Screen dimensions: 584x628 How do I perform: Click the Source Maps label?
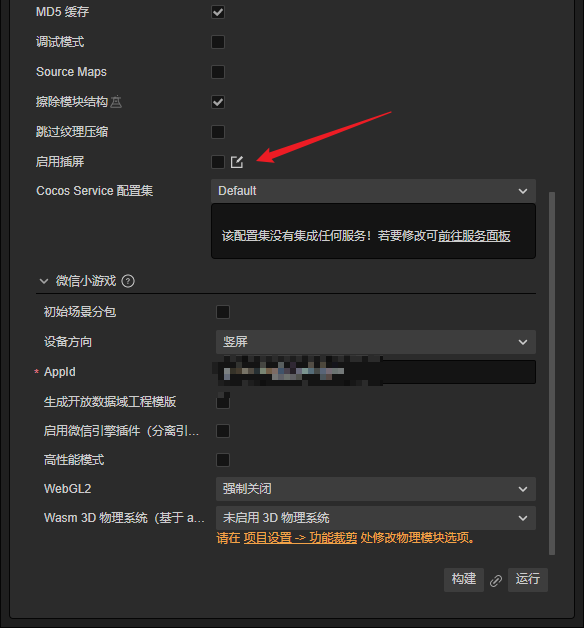[x=71, y=72]
